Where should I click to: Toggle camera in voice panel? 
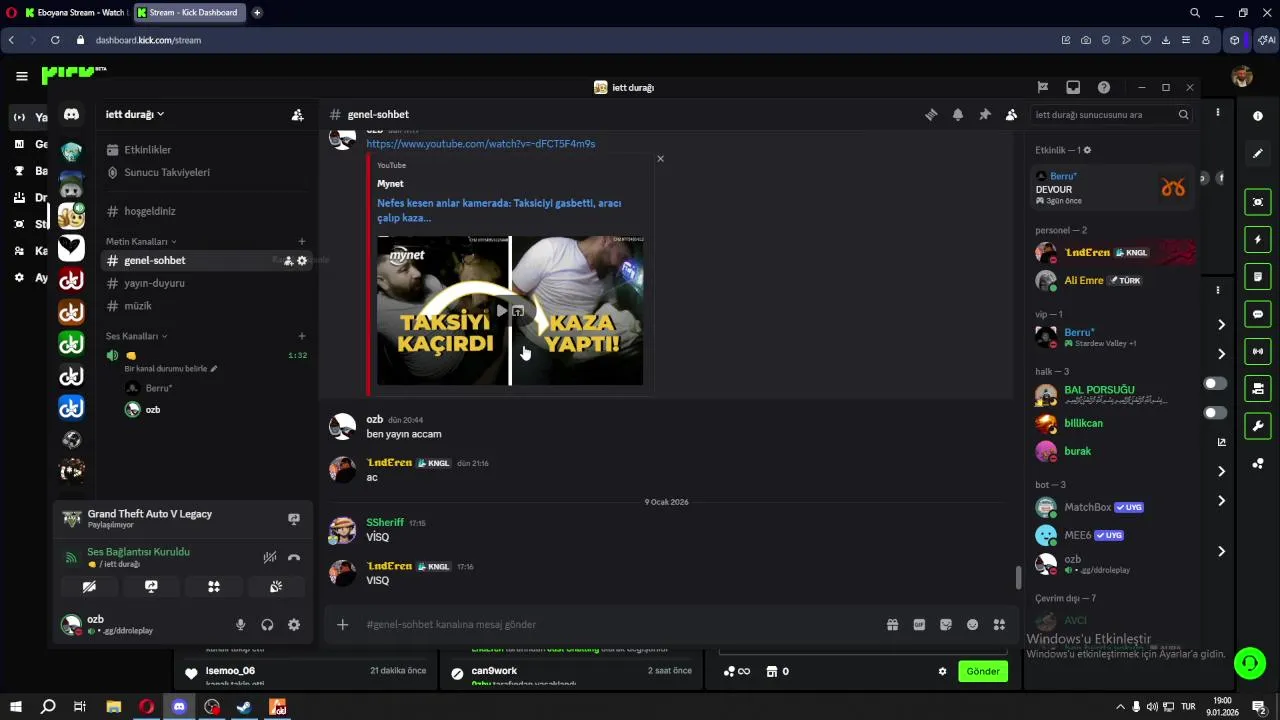pos(89,587)
